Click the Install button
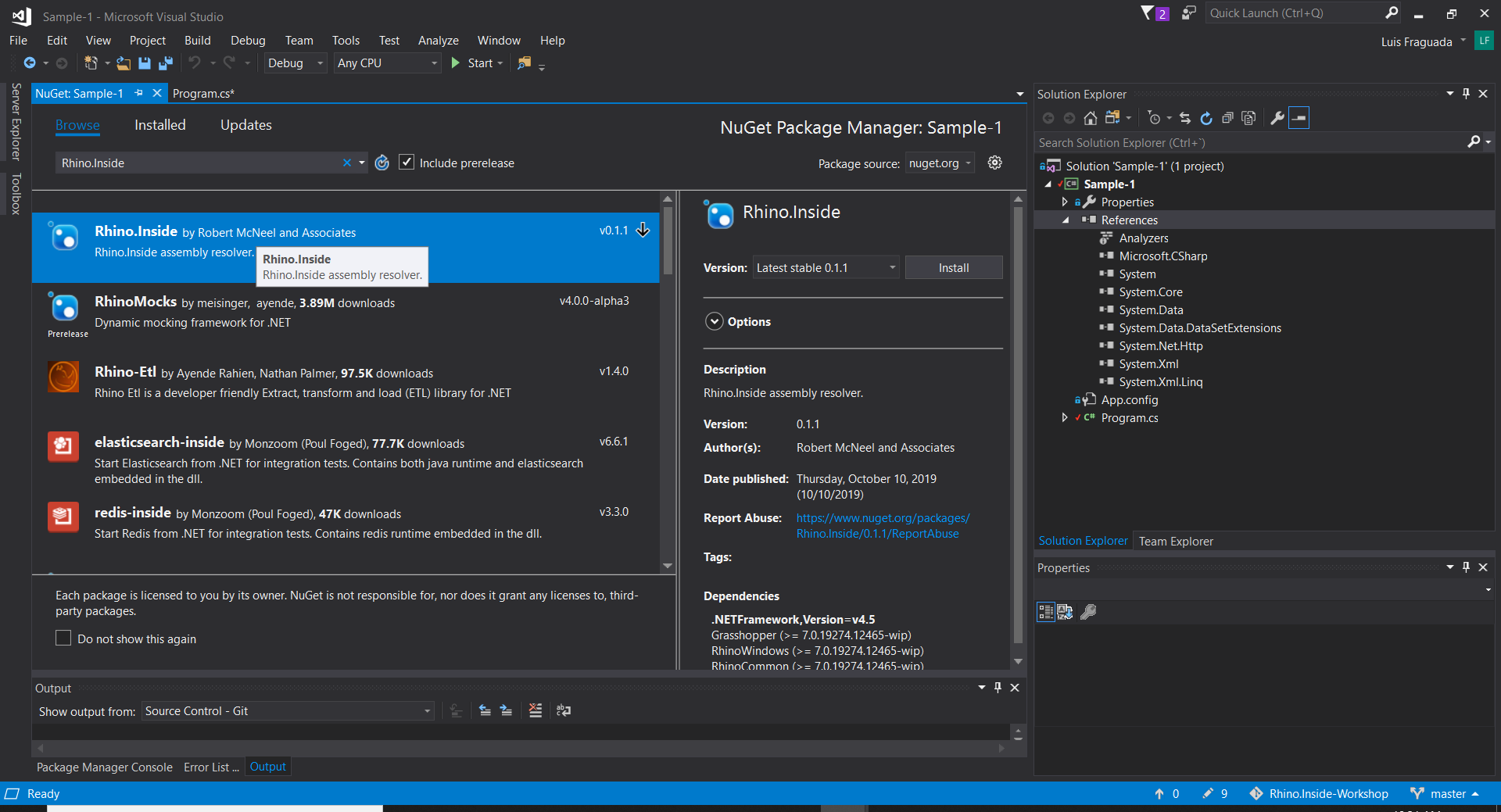The image size is (1501, 812). click(954, 267)
